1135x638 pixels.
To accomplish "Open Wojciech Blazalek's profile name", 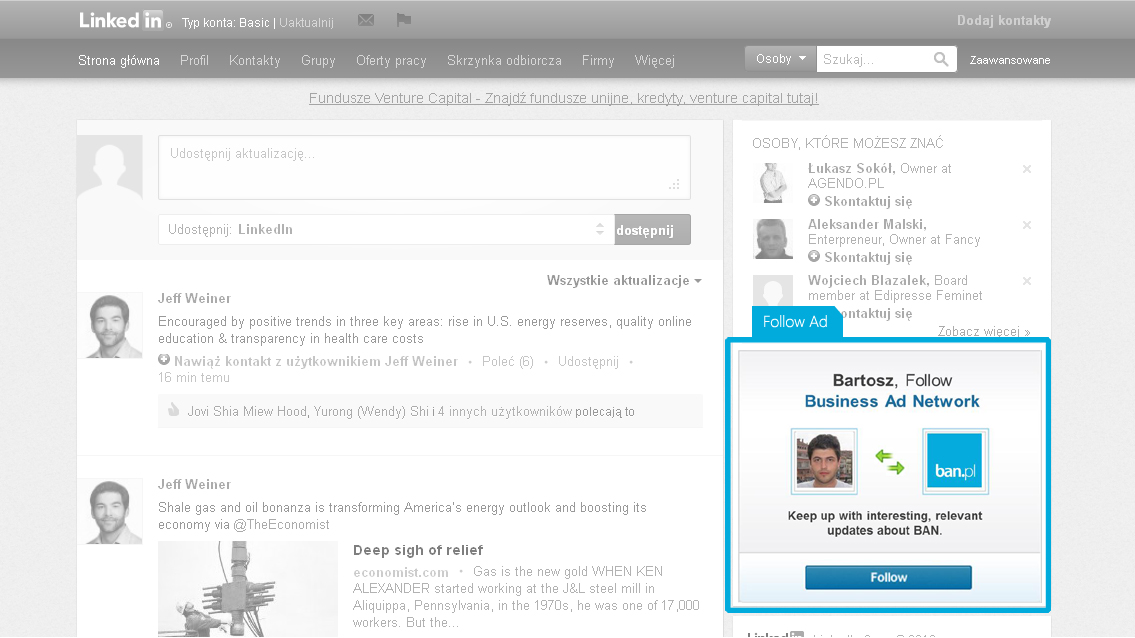I will (867, 280).
